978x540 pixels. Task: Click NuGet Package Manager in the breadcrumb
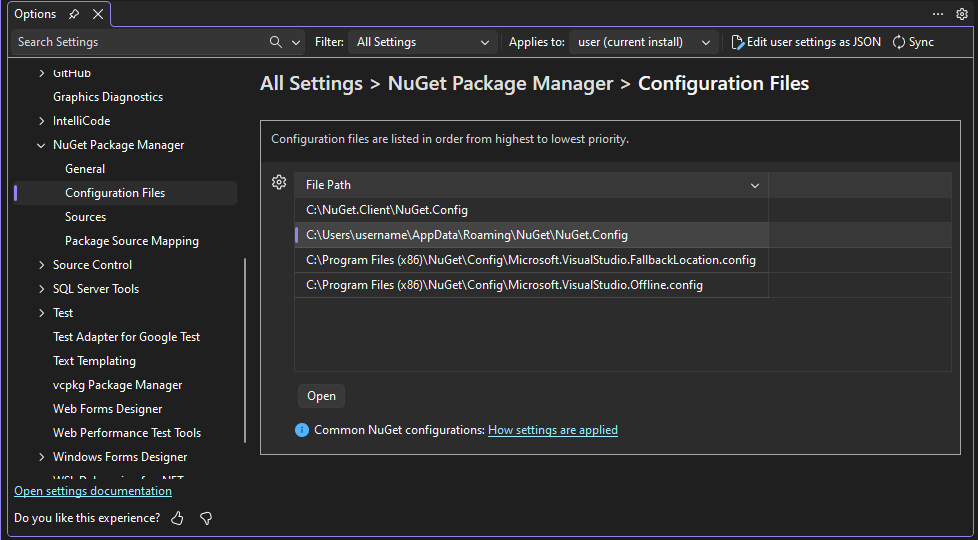point(500,84)
